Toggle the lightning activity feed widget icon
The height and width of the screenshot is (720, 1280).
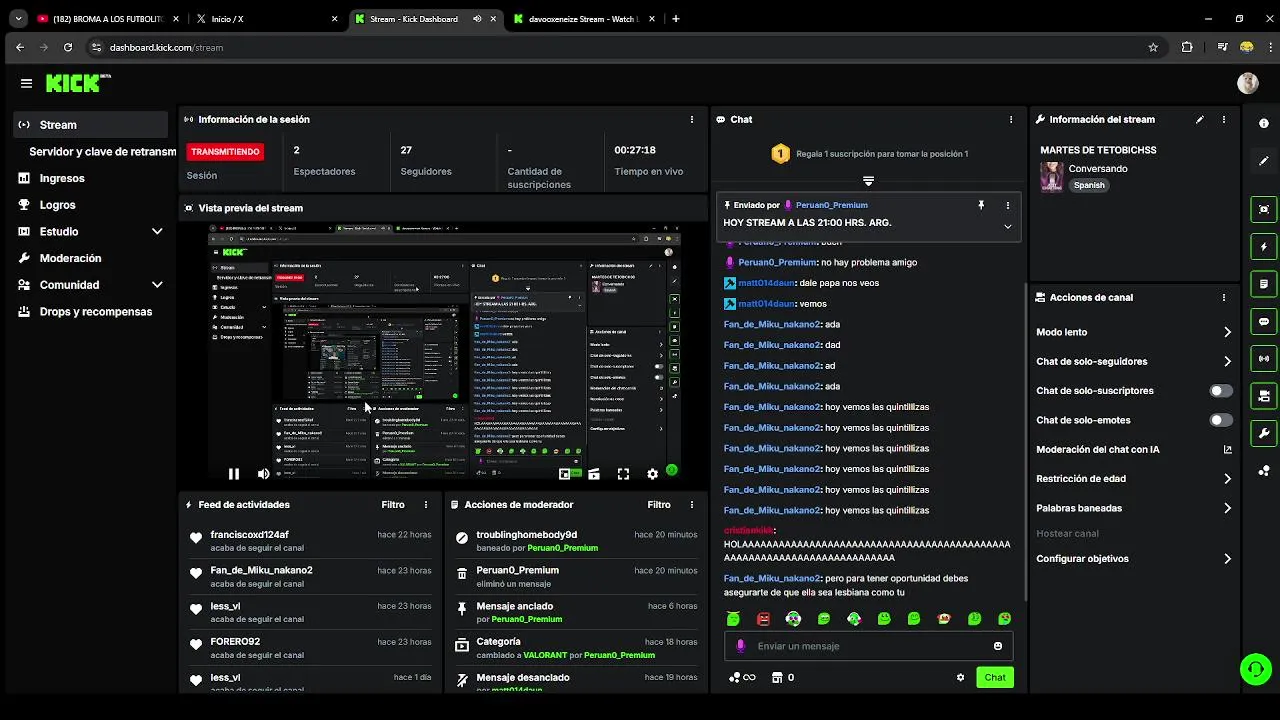tap(1264, 247)
